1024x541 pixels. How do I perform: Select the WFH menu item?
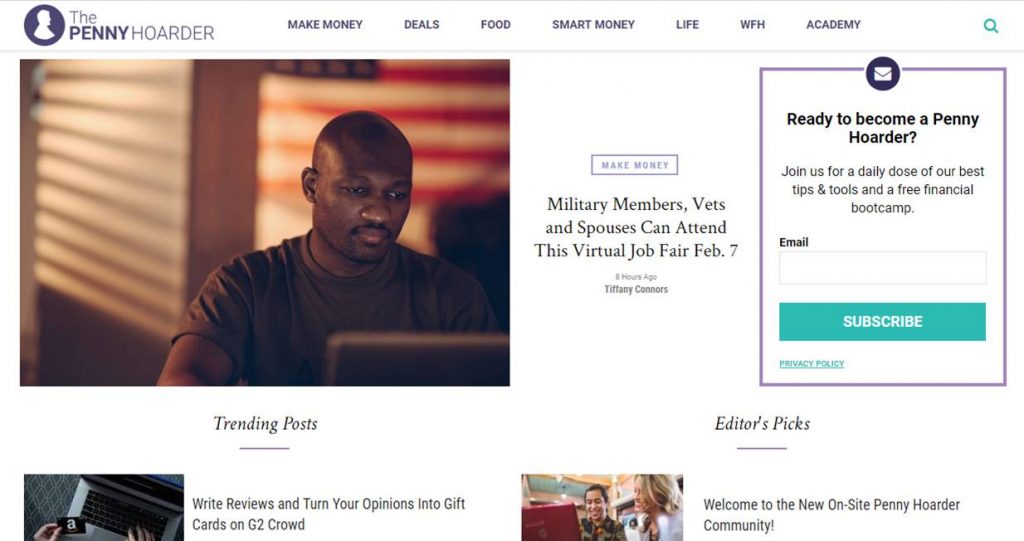[752, 25]
